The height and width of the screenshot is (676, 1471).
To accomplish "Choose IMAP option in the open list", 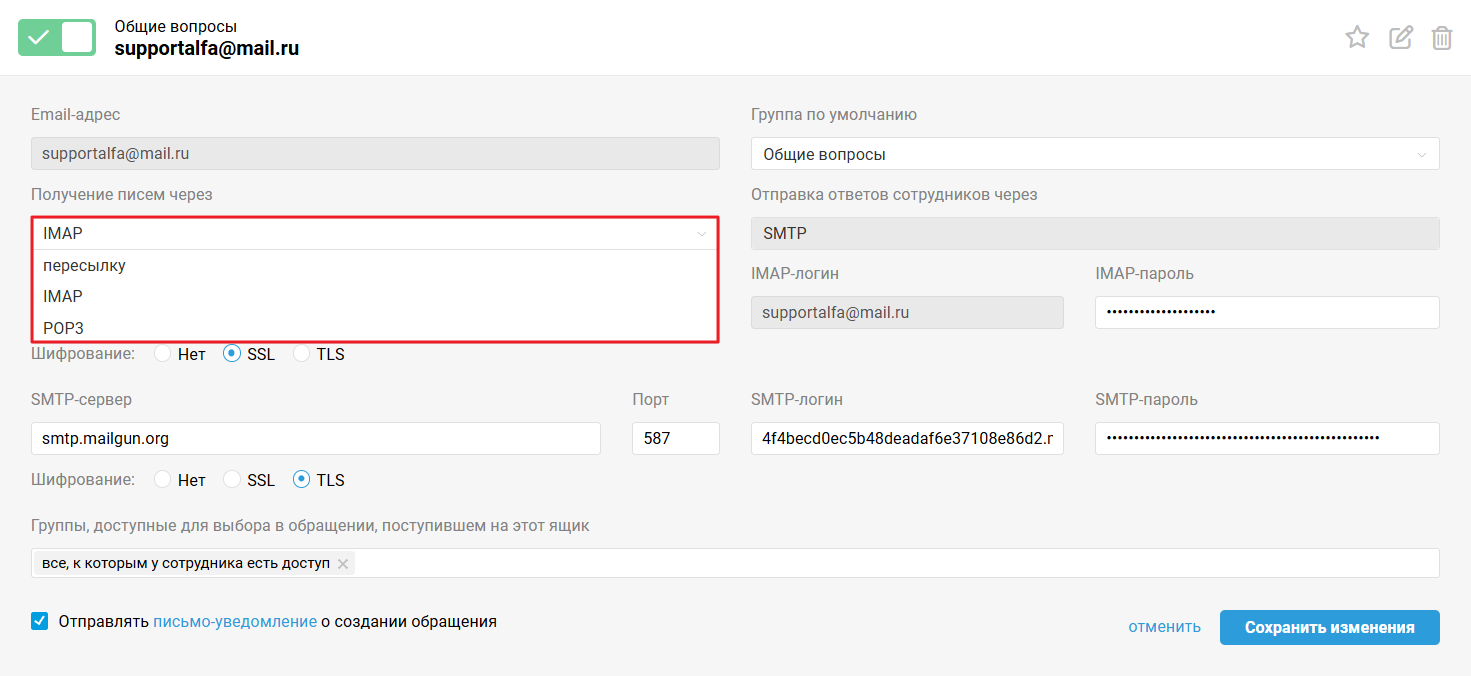I will [x=63, y=297].
